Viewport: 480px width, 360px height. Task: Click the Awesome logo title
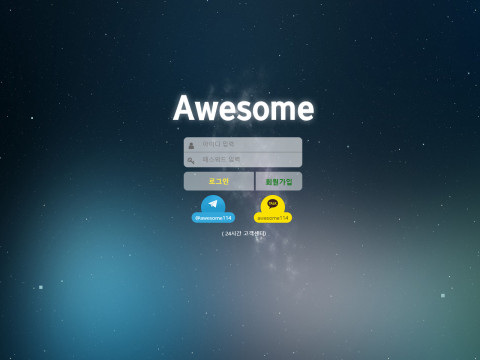243,108
